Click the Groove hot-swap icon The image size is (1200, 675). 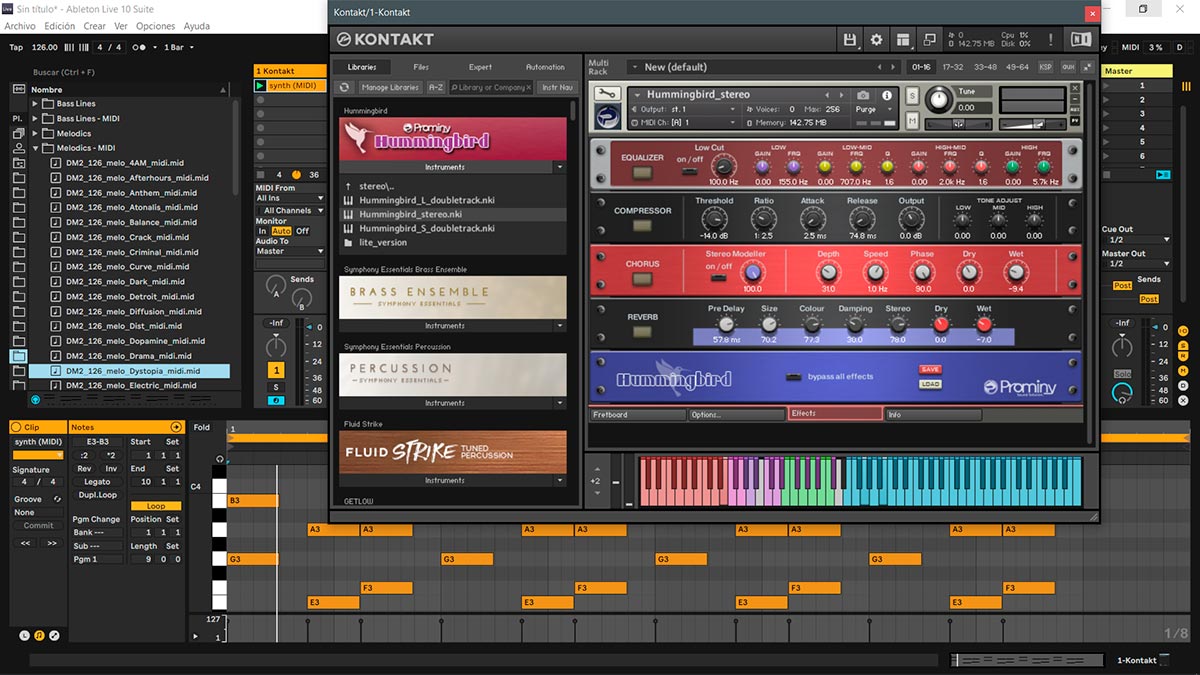tap(57, 499)
